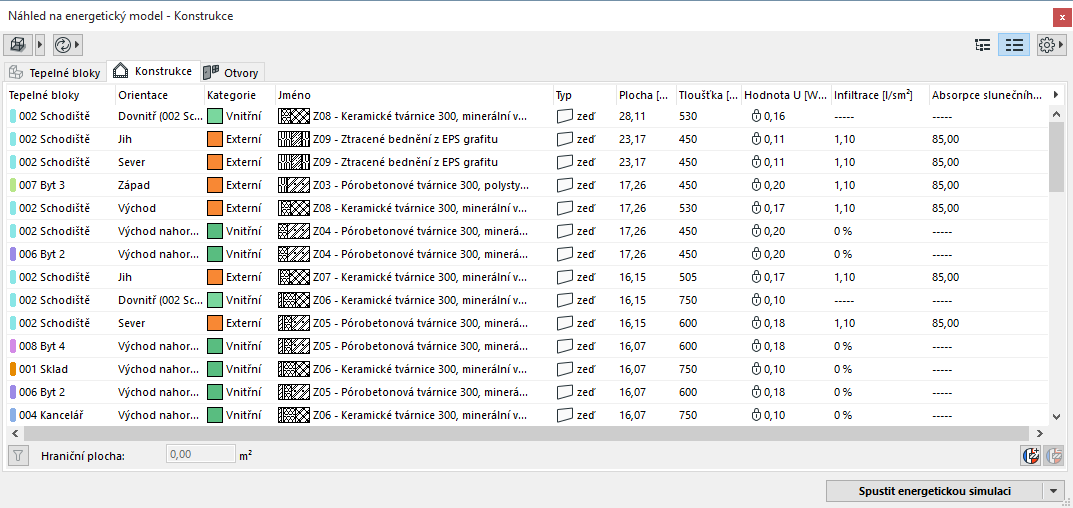Click wall type icon in 008 Byt 4 row
This screenshot has height=508, width=1073.
pyautogui.click(x=564, y=346)
